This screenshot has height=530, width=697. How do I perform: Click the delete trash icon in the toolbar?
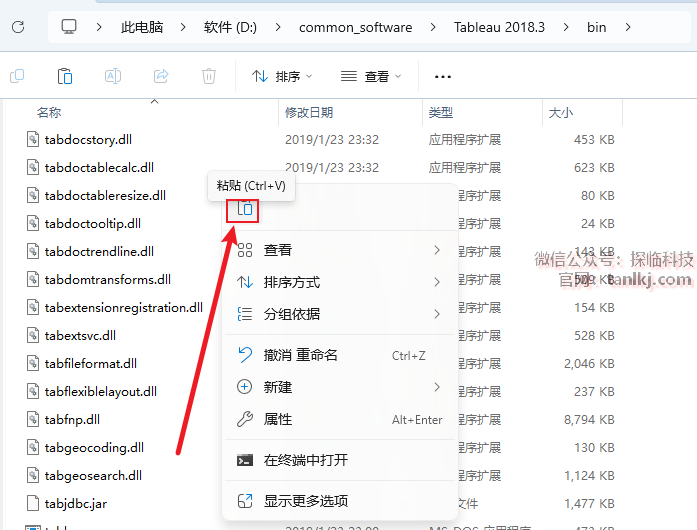[209, 76]
